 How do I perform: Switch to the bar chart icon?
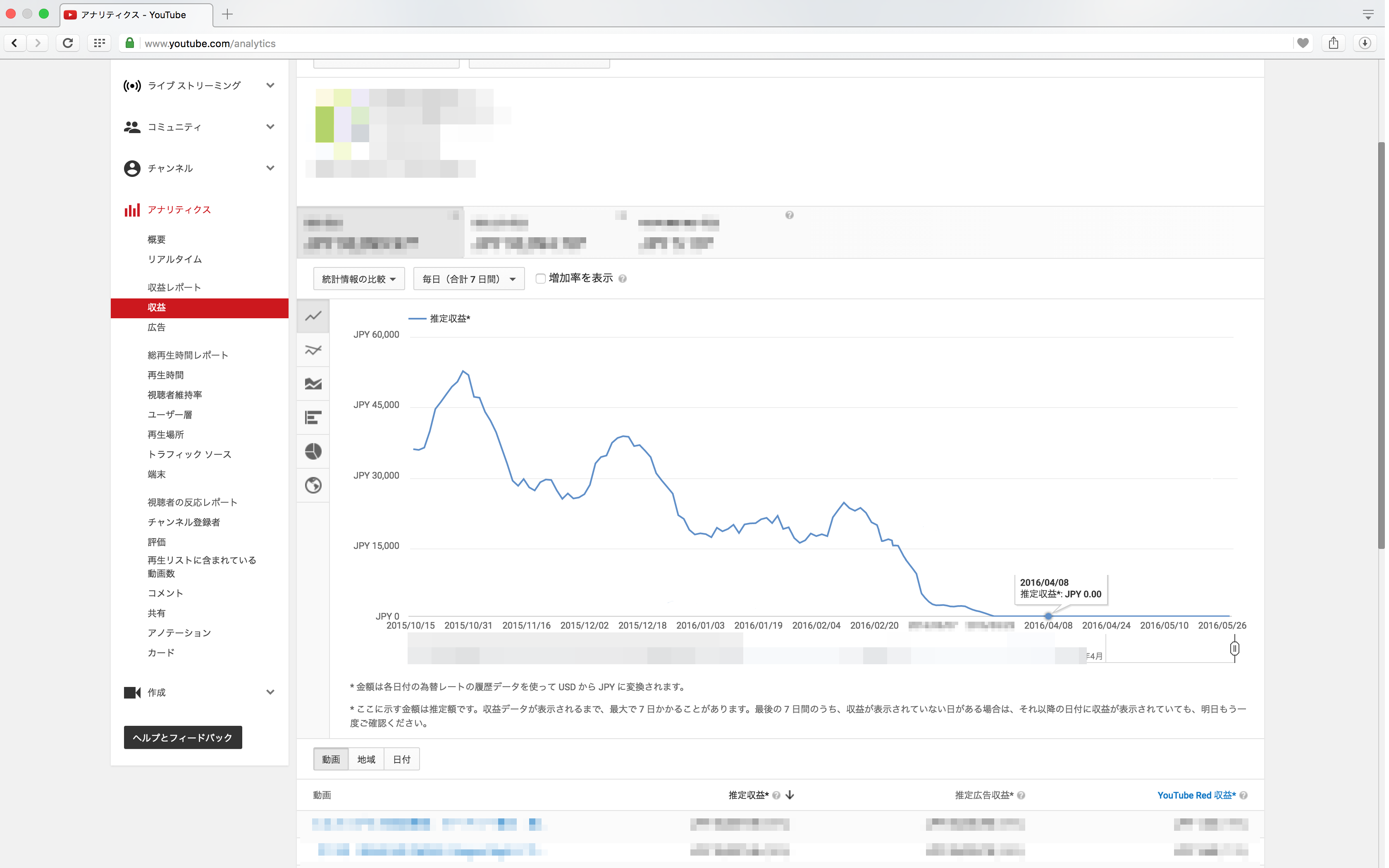313,417
